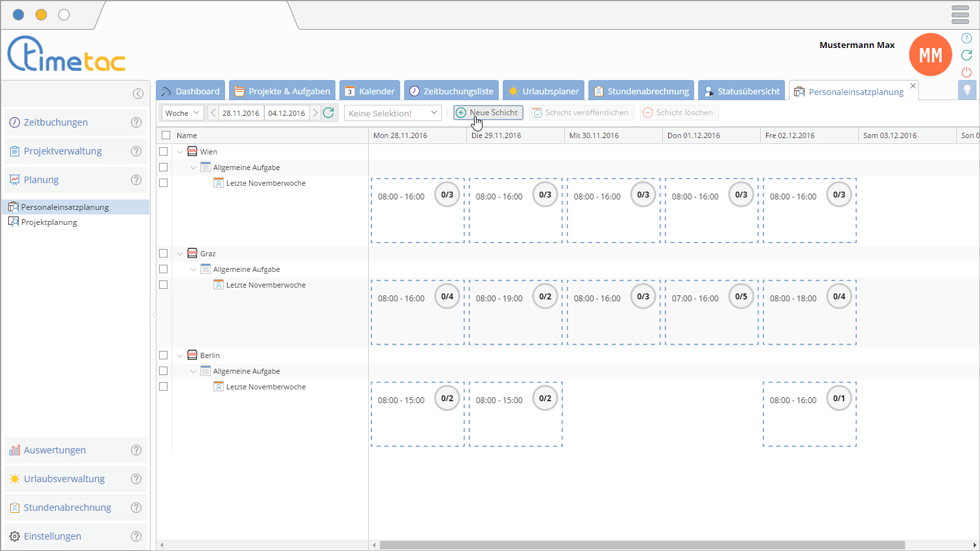Click the refresh icon beside the date range
Image resolution: width=980 pixels, height=551 pixels.
tap(328, 113)
